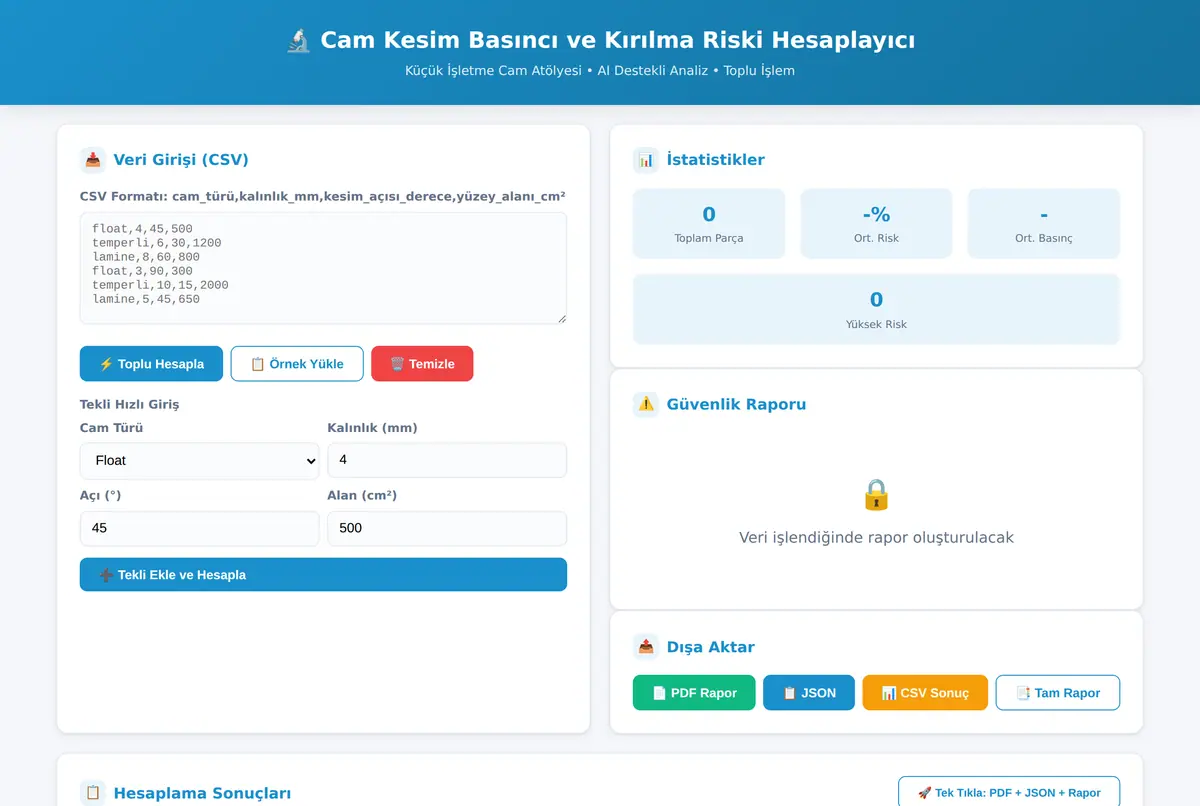
Task: Click the Tekli Hızlı Giriş label
Action: pyautogui.click(x=130, y=404)
